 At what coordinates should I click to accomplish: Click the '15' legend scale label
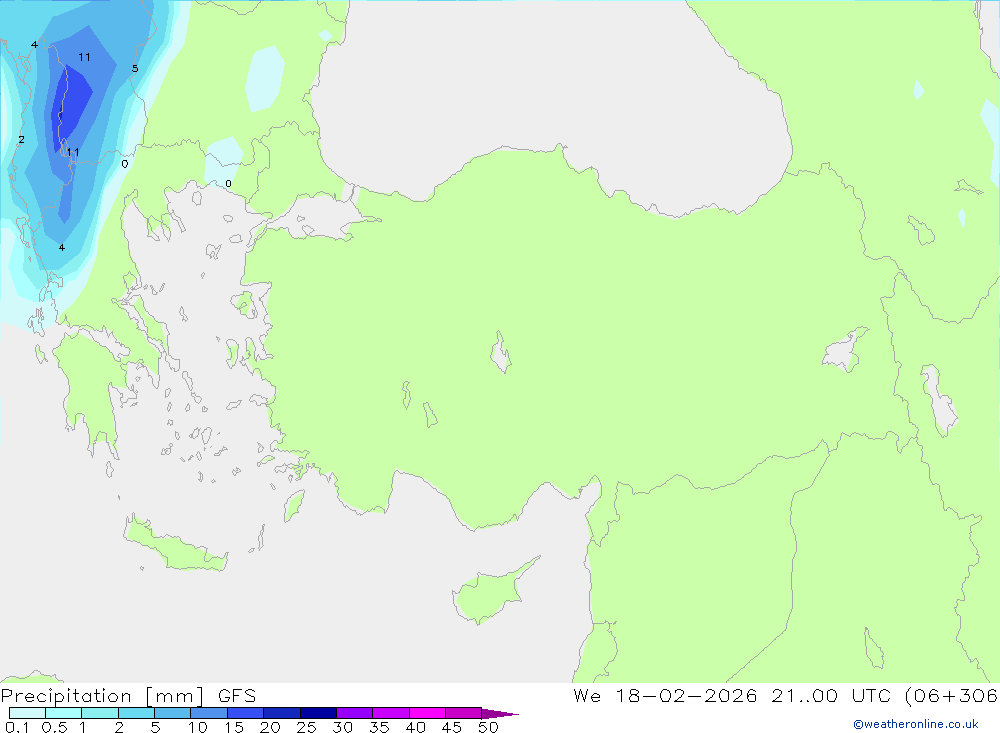click(234, 727)
